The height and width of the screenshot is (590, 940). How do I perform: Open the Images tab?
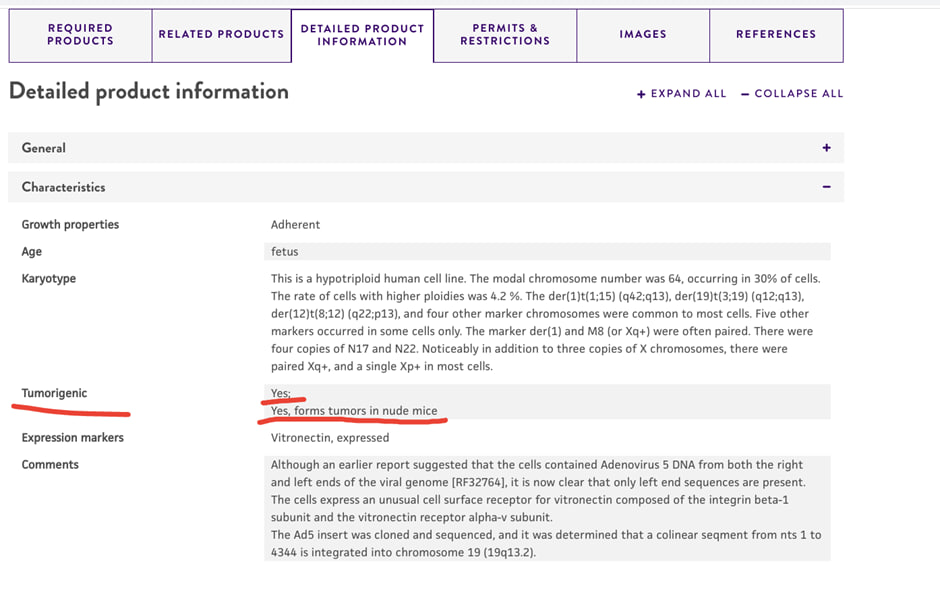coord(643,35)
